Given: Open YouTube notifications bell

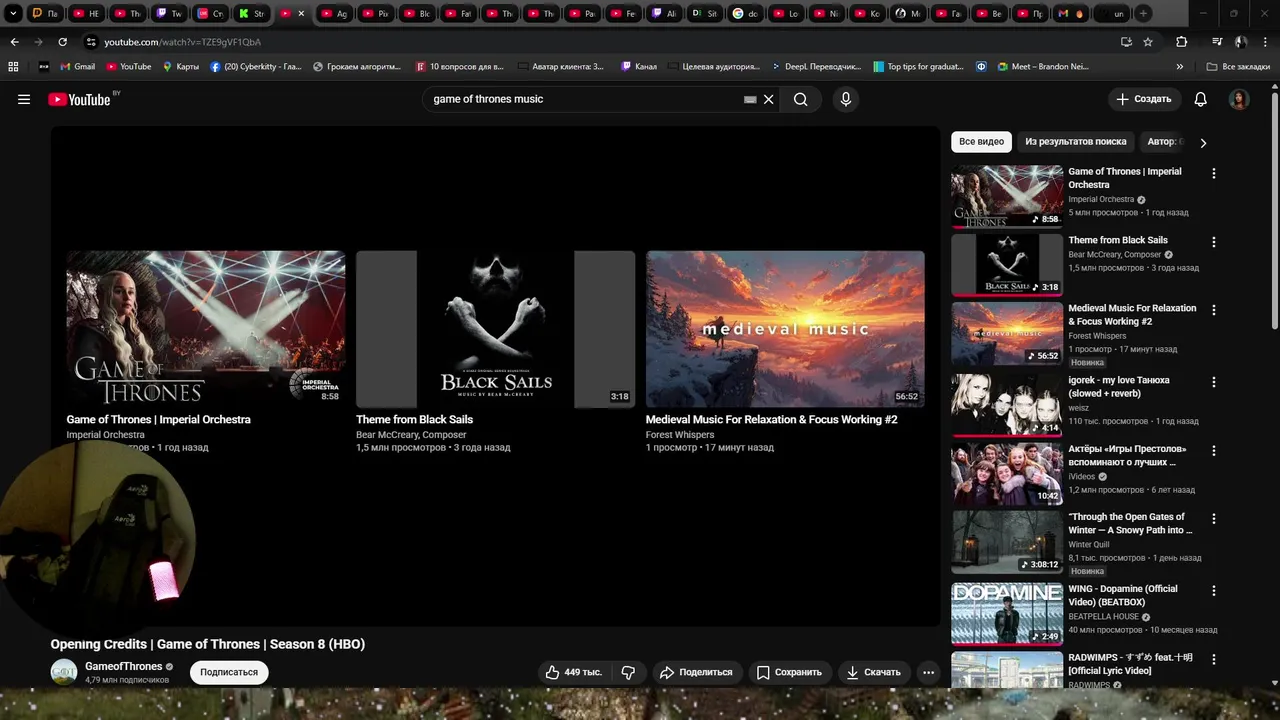Looking at the screenshot, I should [x=1201, y=99].
